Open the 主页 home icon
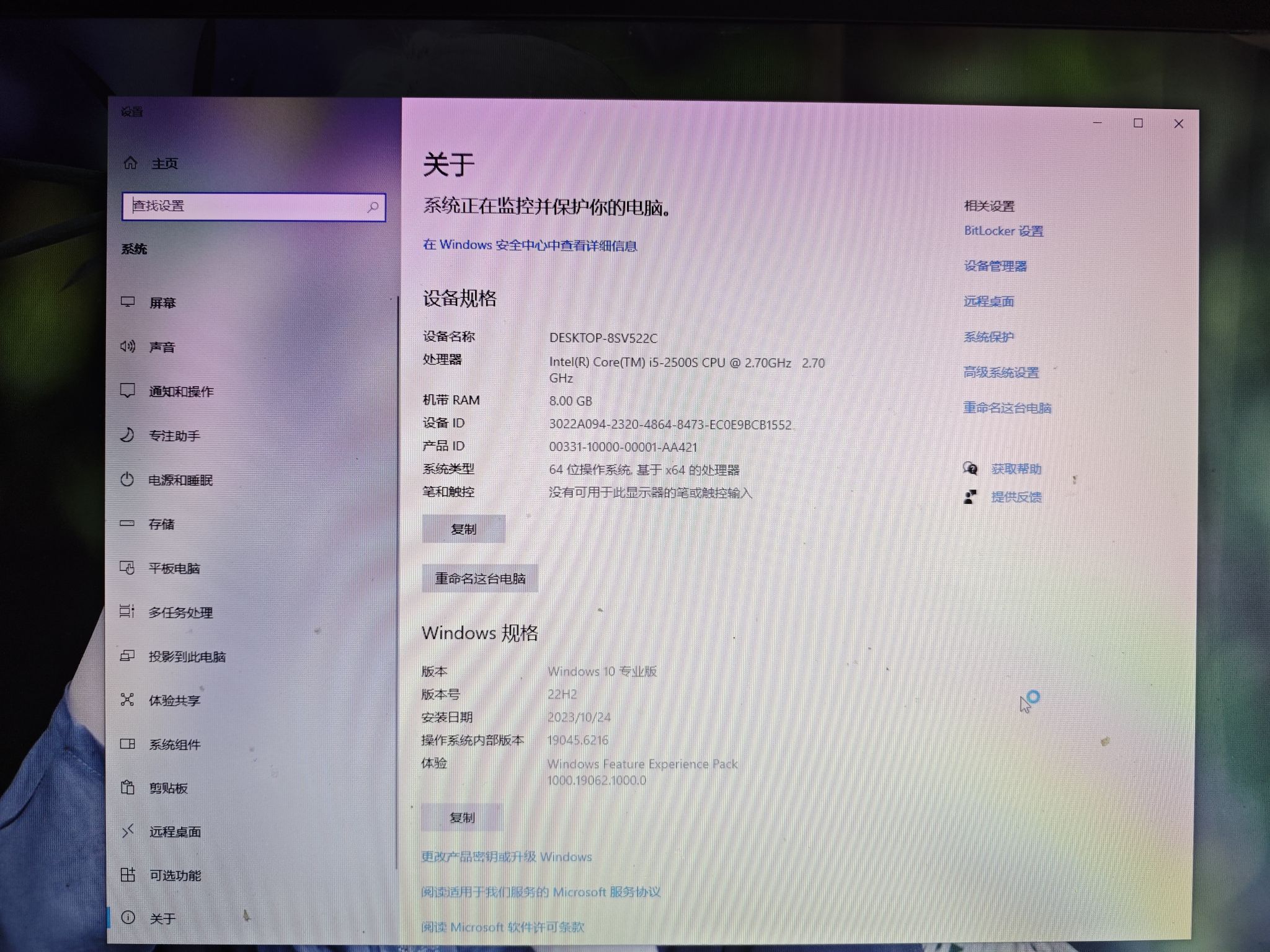The width and height of the screenshot is (1270, 952). pos(130,163)
